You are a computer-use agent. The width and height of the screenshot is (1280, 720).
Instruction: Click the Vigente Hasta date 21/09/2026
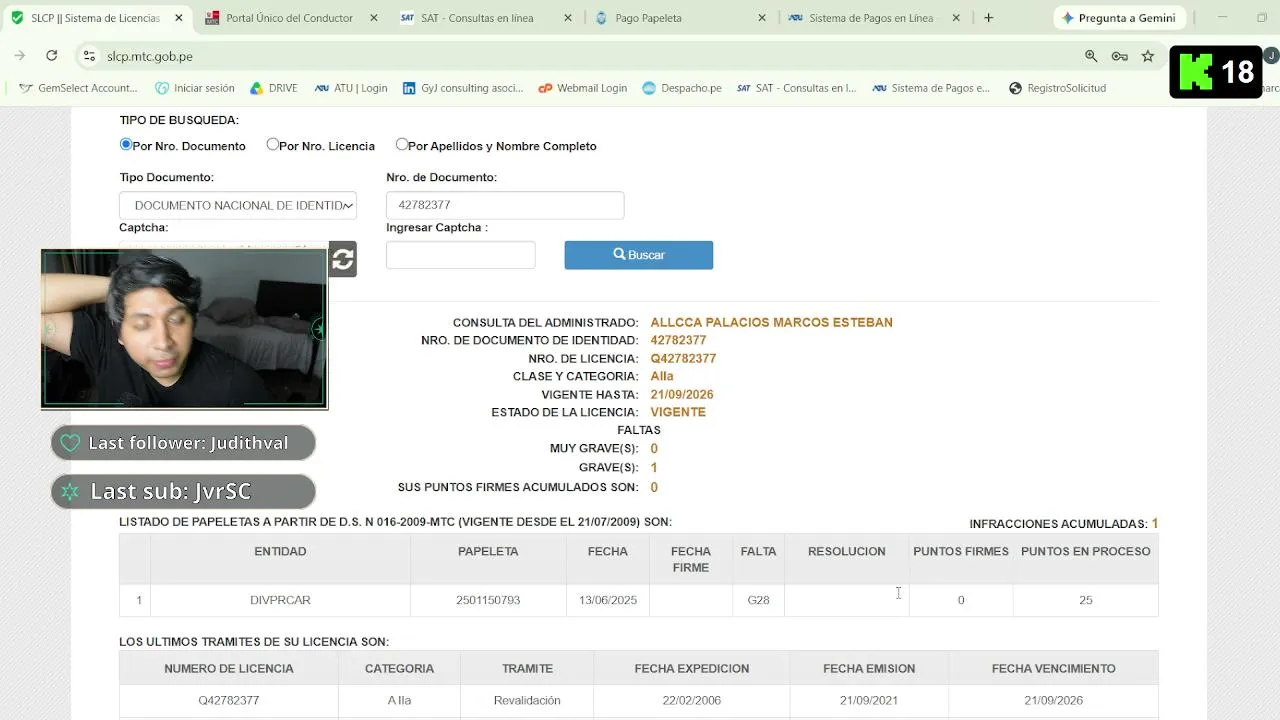tap(682, 394)
